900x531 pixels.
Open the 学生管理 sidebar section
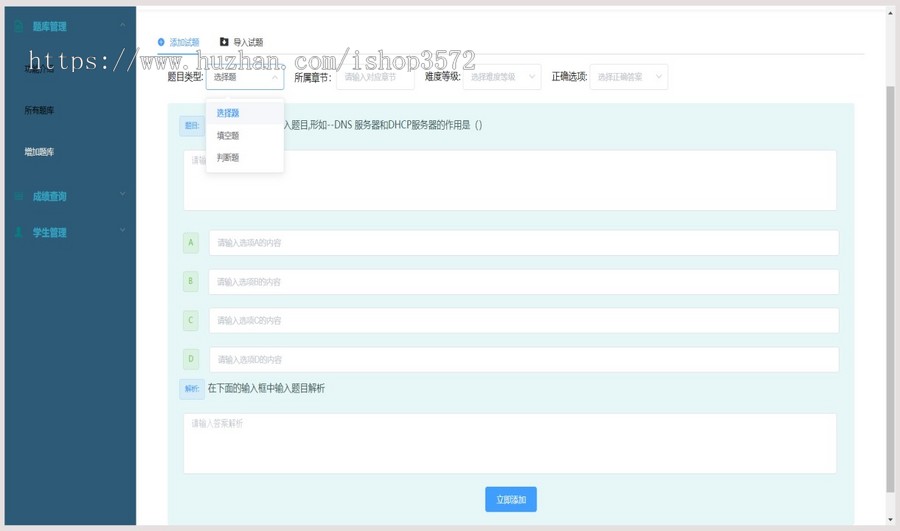70,232
